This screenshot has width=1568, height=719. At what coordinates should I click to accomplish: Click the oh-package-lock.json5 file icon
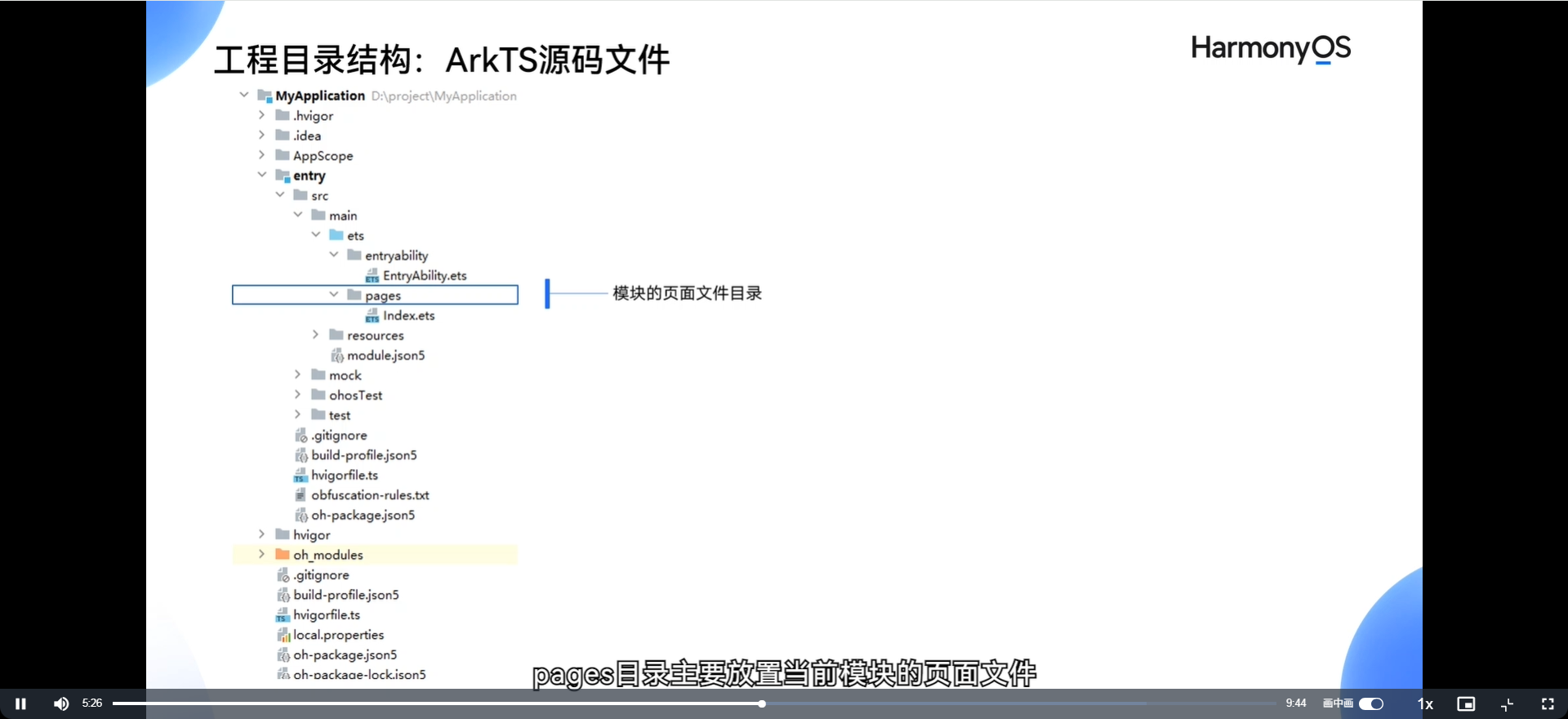(283, 674)
